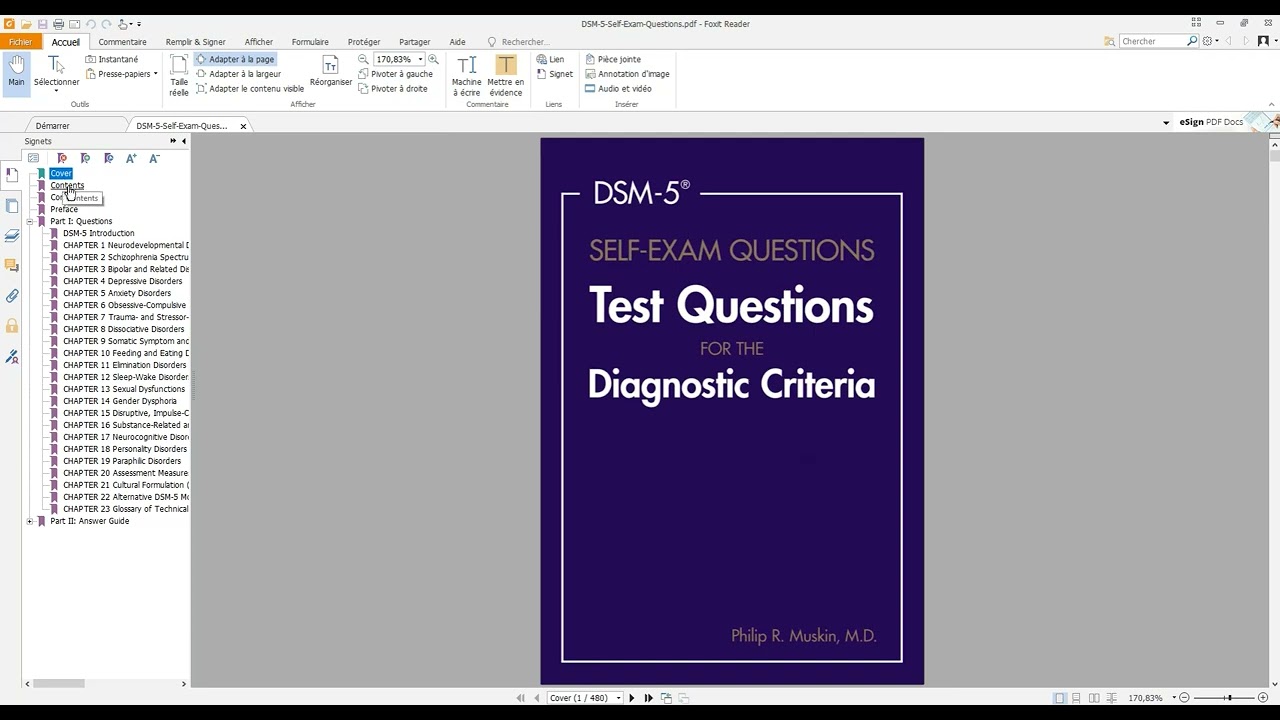Go to DSM-5 Introduction bookmark
The height and width of the screenshot is (720, 1280).
[98, 233]
